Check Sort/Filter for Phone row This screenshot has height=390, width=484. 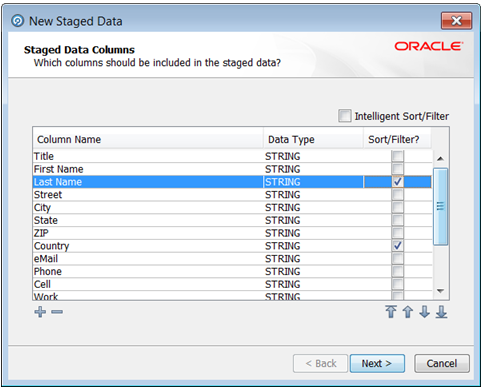pyautogui.click(x=398, y=271)
